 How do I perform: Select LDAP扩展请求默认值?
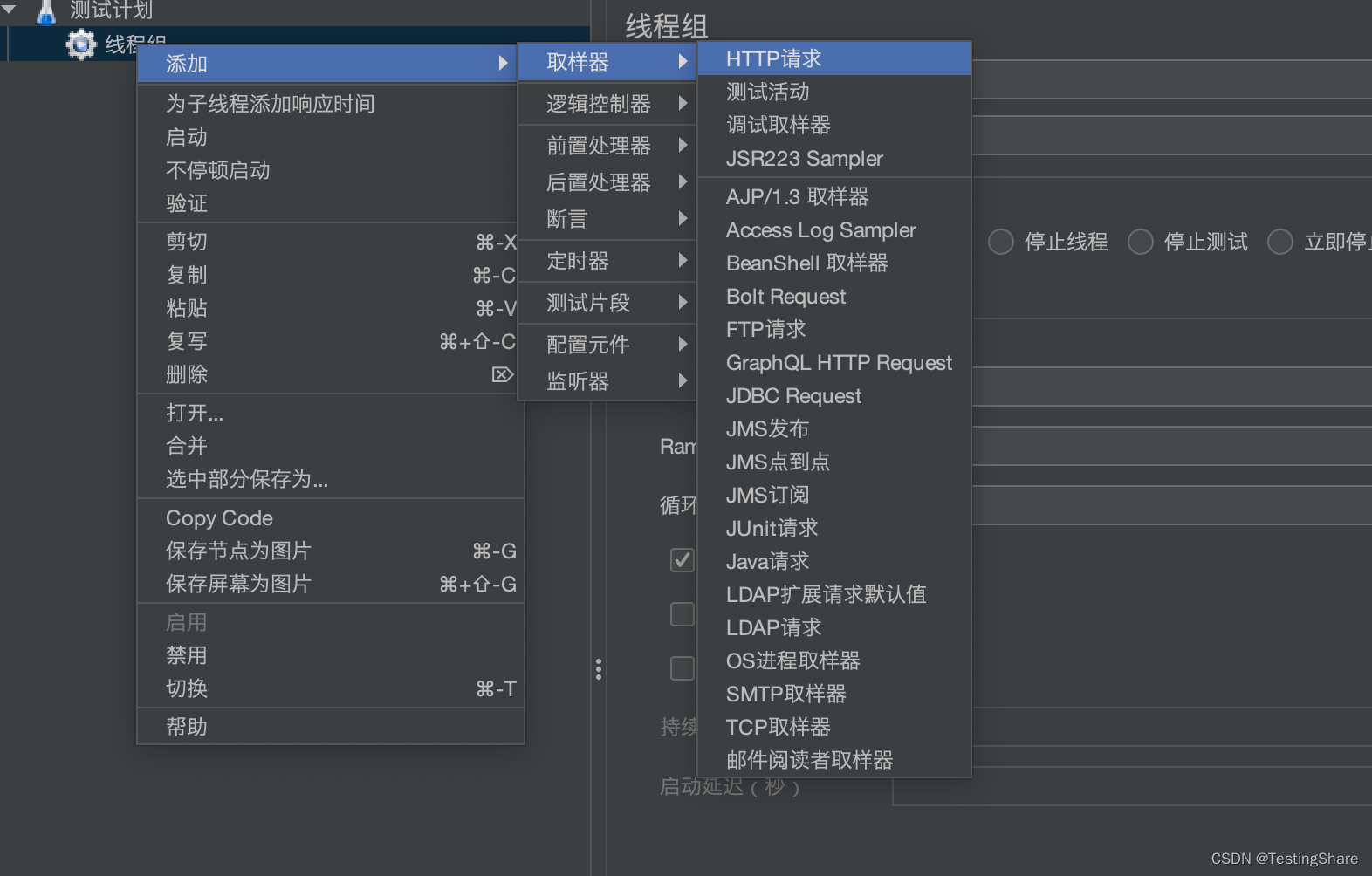click(834, 594)
